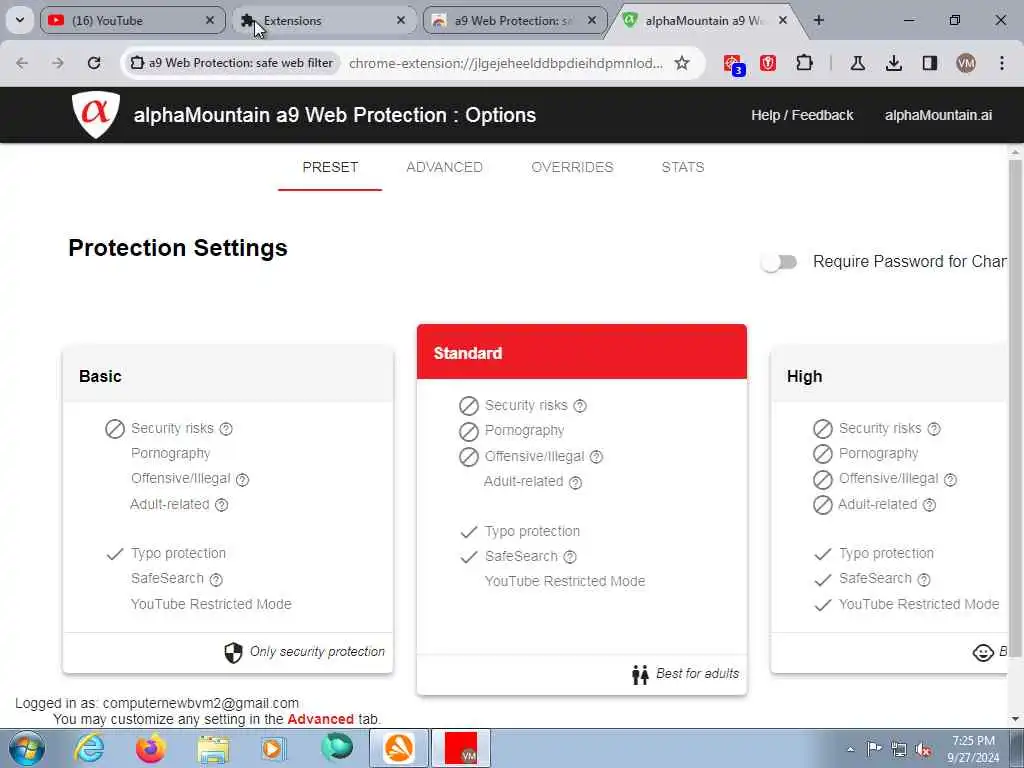This screenshot has height=768, width=1024.
Task: Open help for High Security risks
Action: (x=934, y=429)
